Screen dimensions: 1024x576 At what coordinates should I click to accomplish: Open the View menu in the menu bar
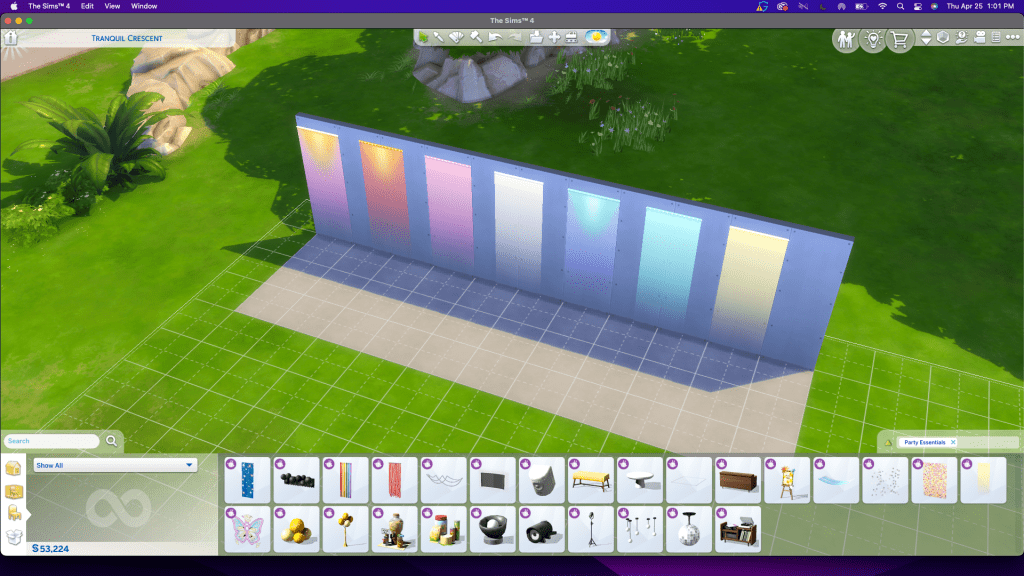pyautogui.click(x=113, y=6)
